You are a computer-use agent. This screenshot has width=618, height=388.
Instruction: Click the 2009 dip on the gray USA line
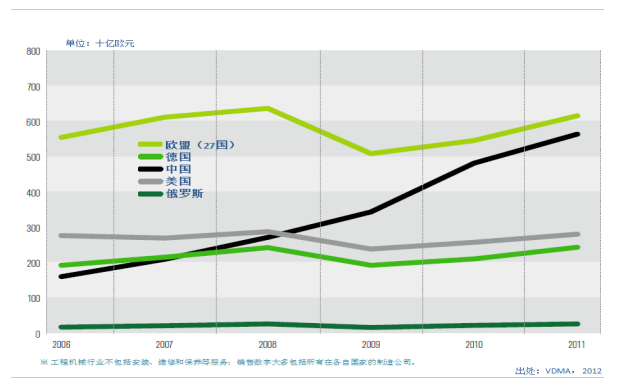371,249
